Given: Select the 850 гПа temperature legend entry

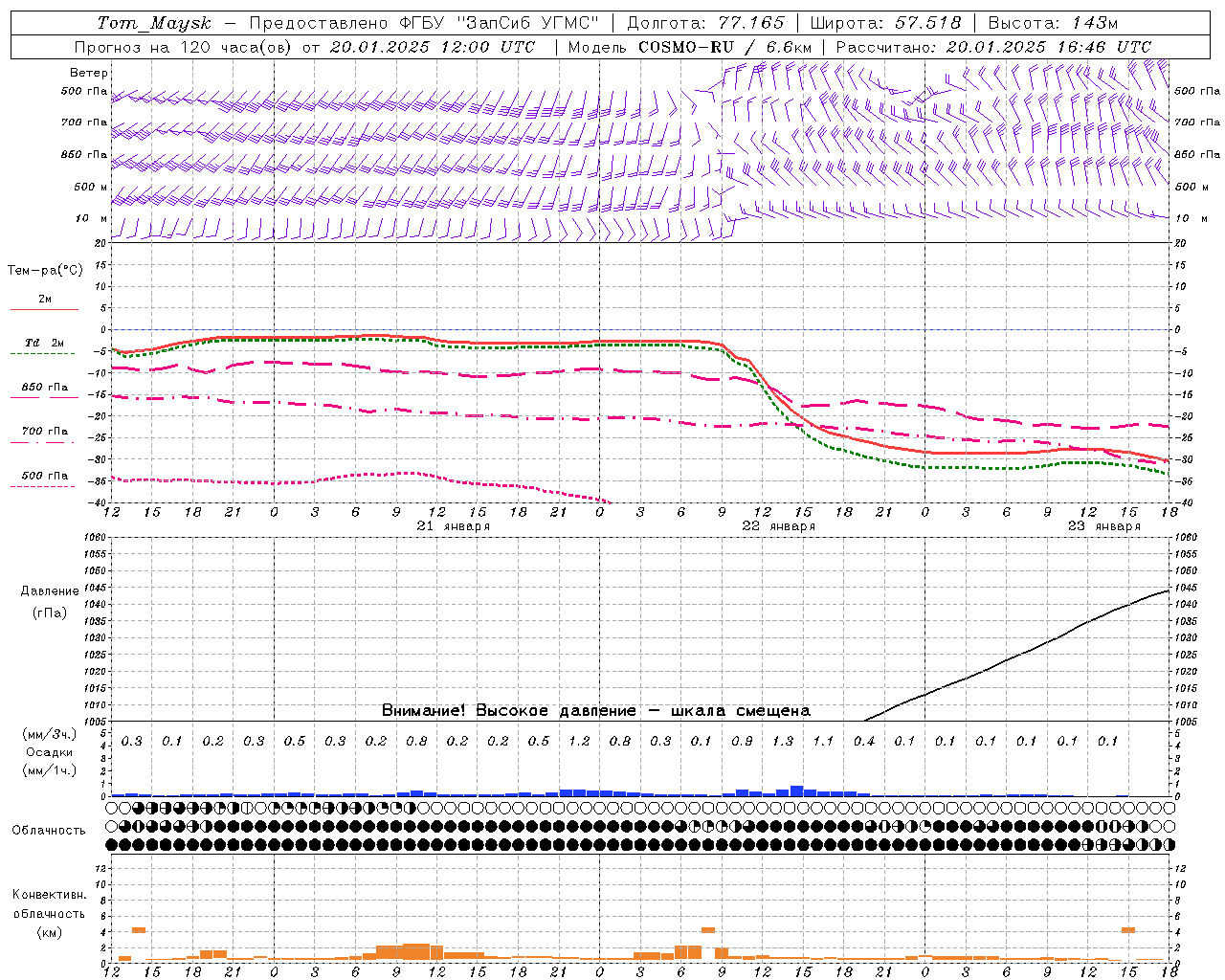Looking at the screenshot, I should (x=45, y=387).
